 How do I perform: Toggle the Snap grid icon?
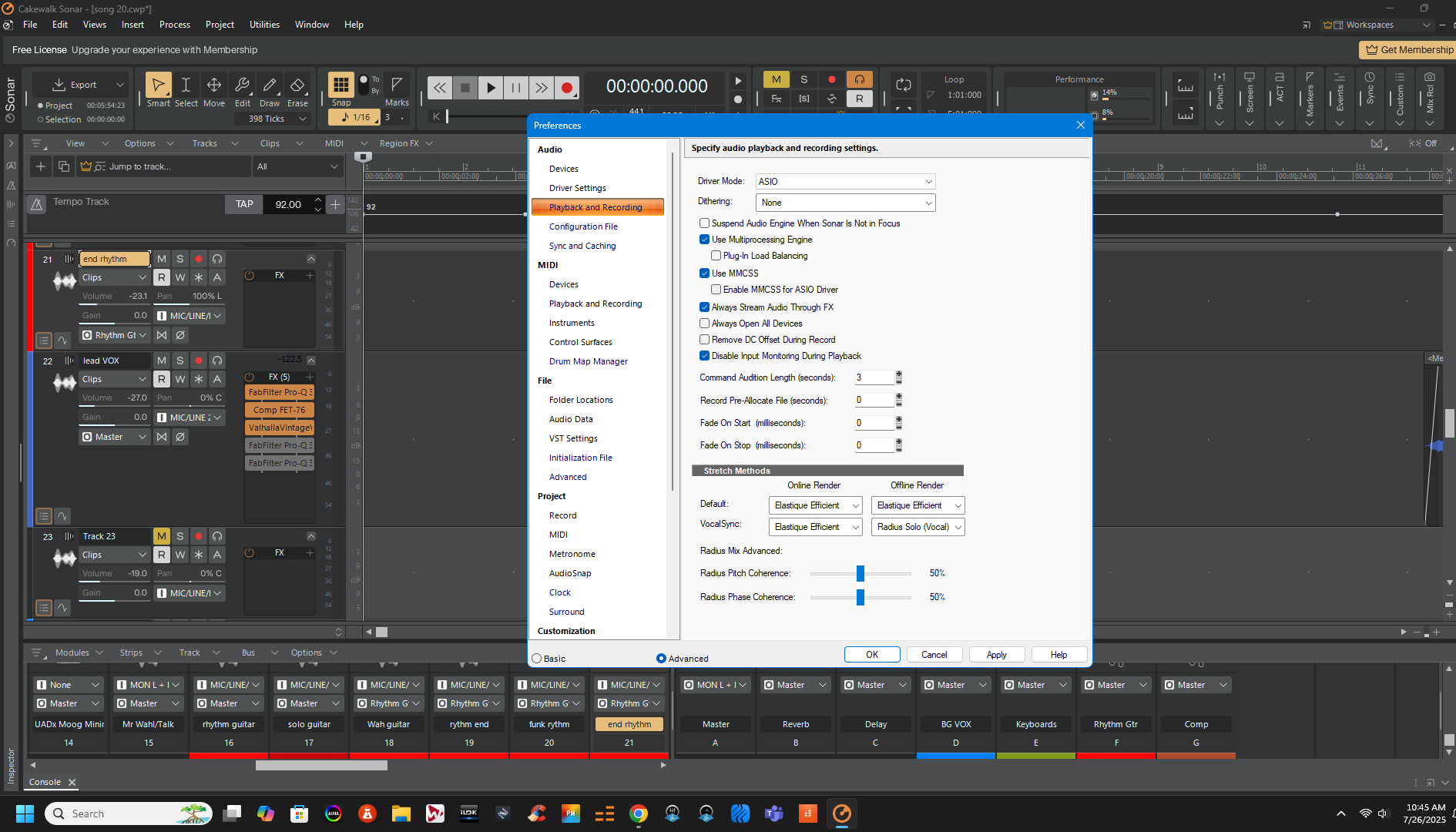(x=341, y=85)
